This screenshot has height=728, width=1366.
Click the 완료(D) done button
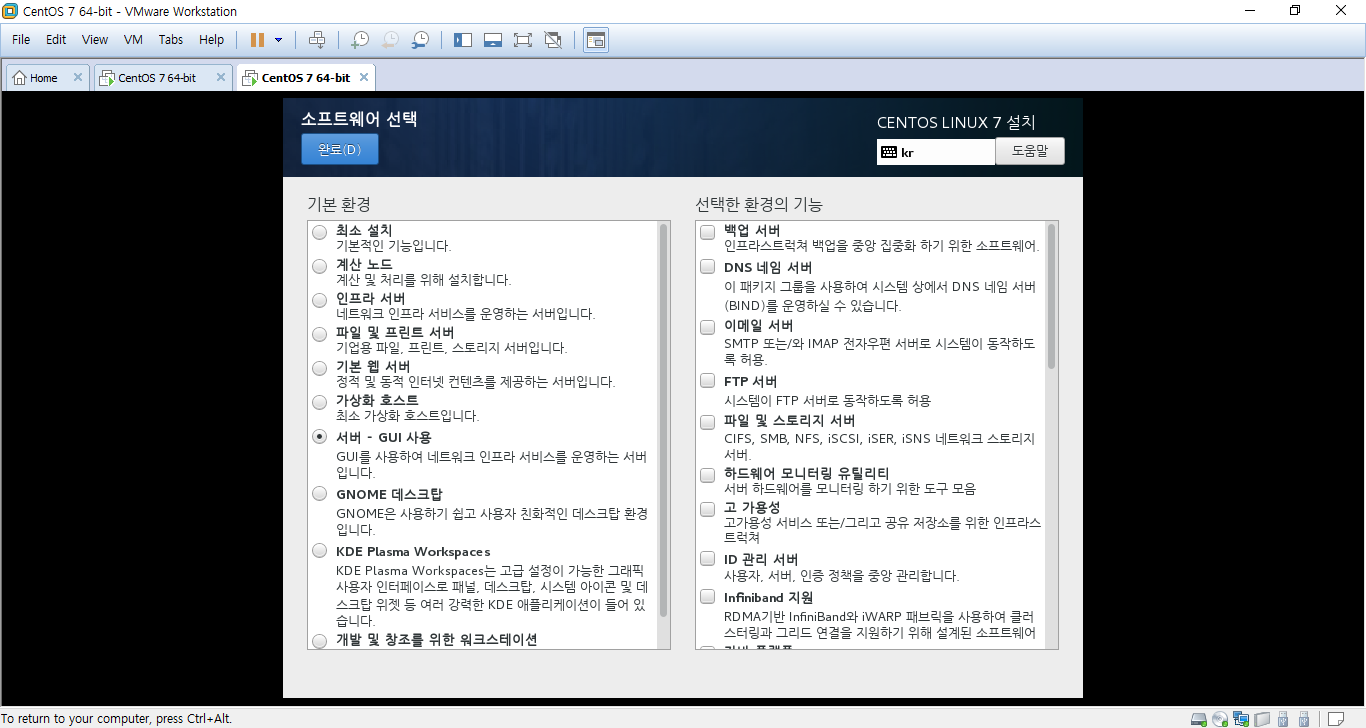coord(340,149)
